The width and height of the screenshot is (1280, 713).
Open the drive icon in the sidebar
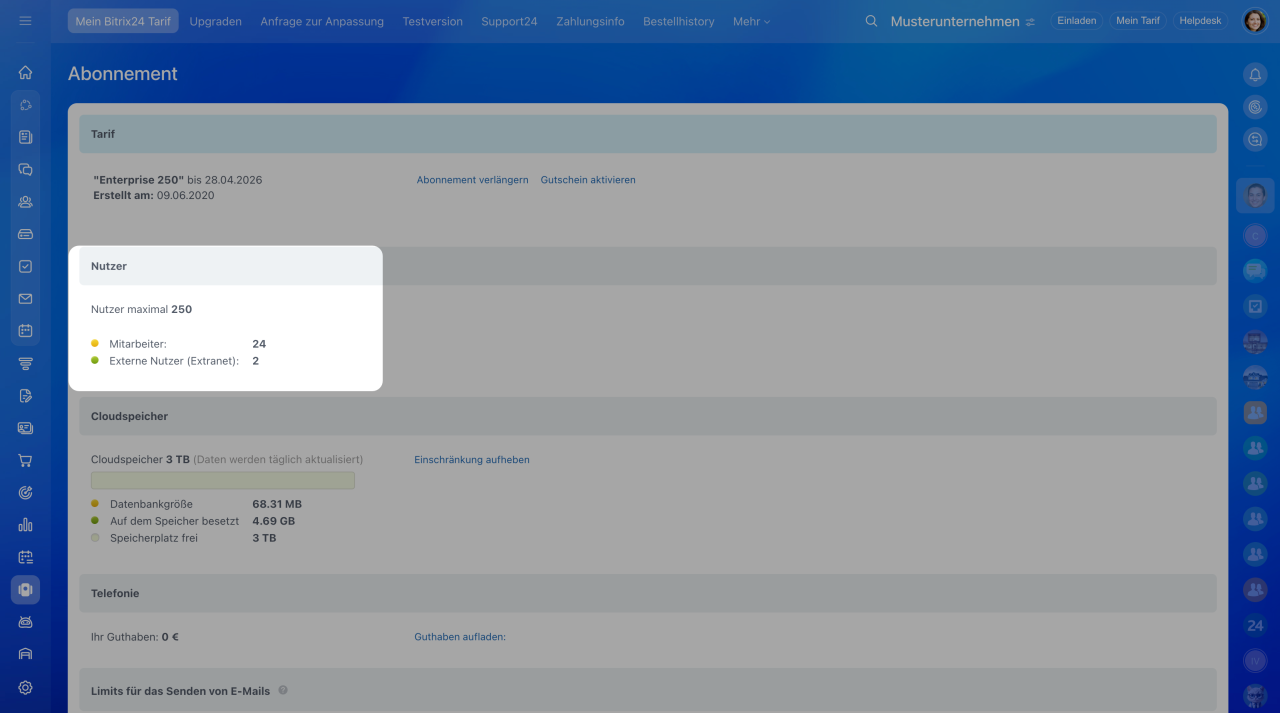click(25, 234)
